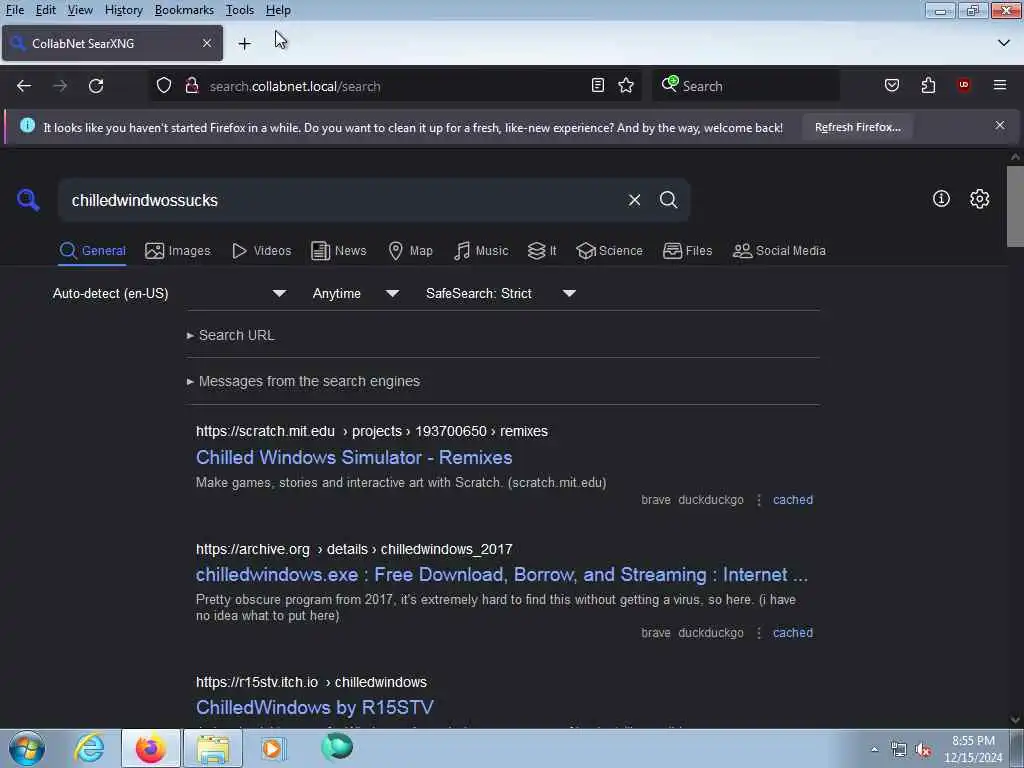Select the Videos search category
This screenshot has width=1024, height=768.
coord(262,251)
